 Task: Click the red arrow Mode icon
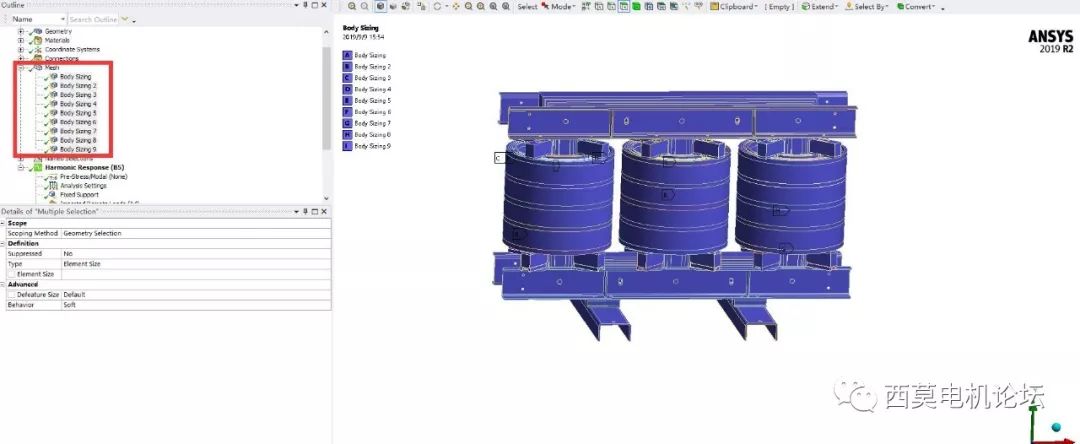click(x=545, y=6)
